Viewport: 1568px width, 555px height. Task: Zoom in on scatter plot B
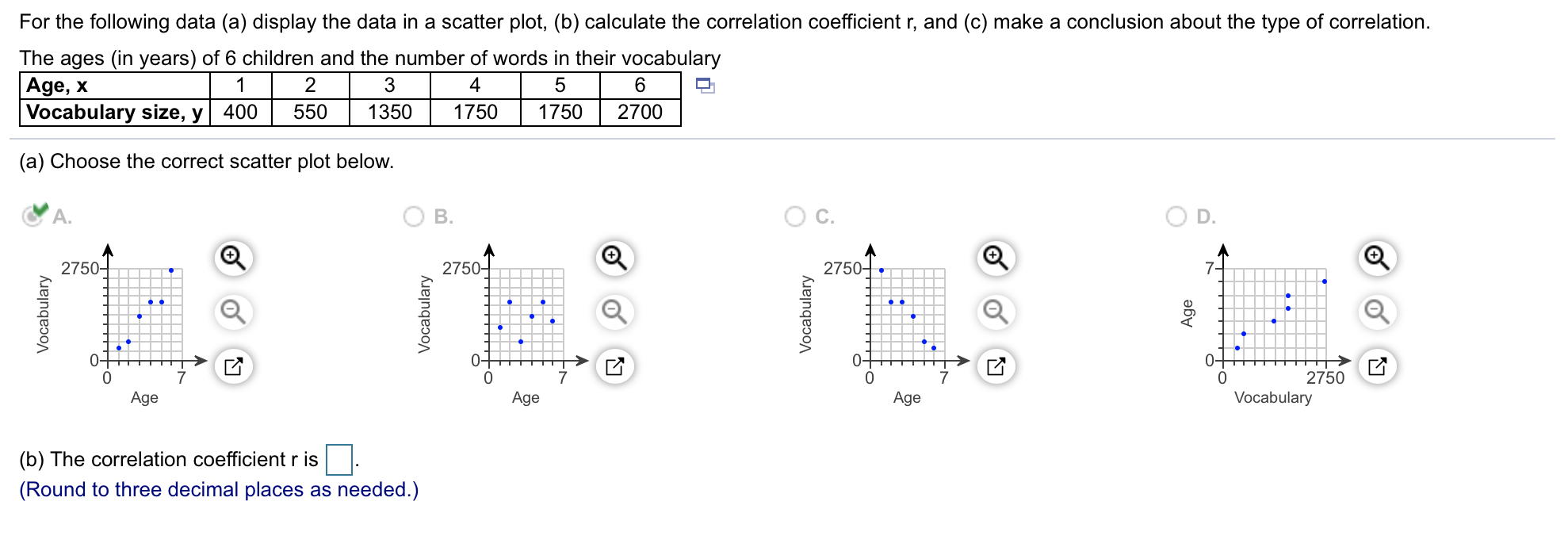[614, 258]
